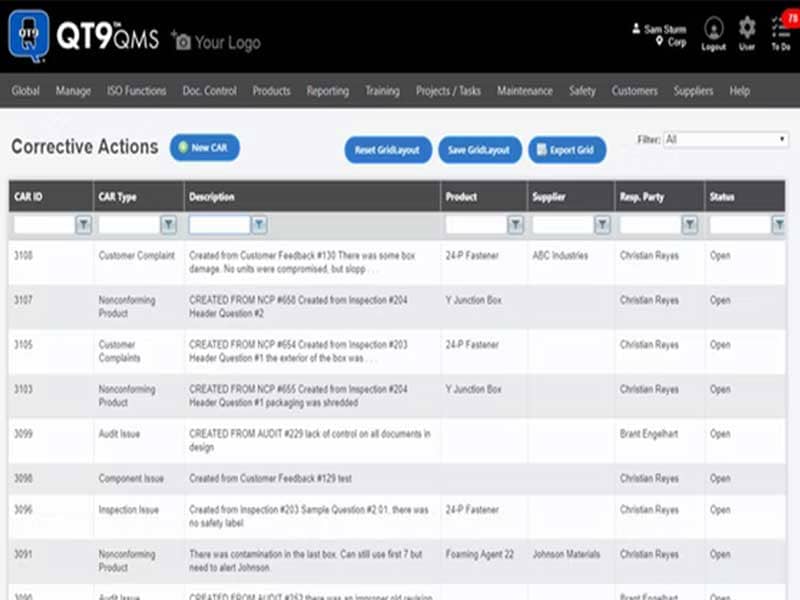Click the Your Logo camera placeholder
The width and height of the screenshot is (800, 600).
pos(216,42)
